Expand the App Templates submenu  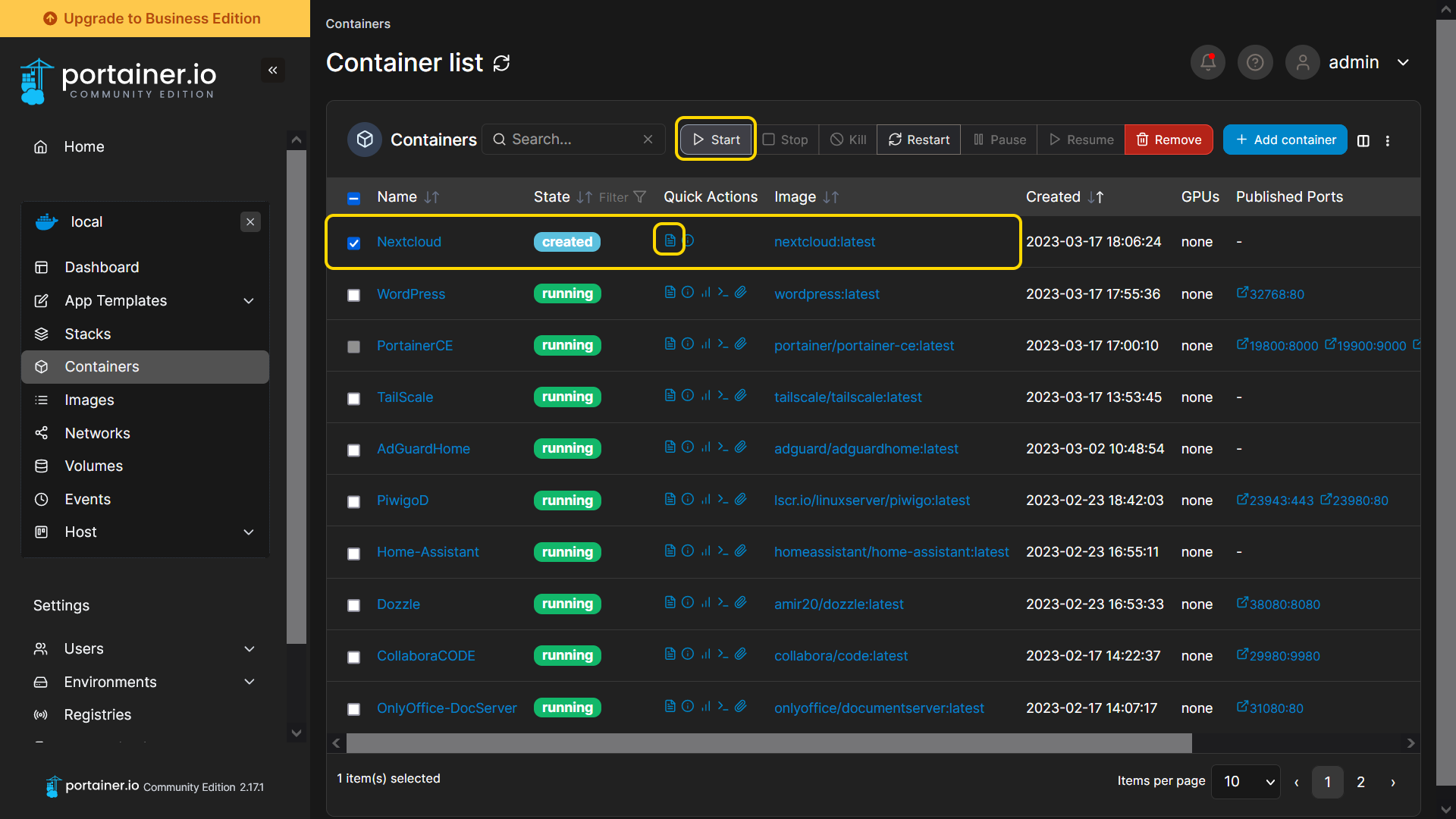(x=249, y=301)
